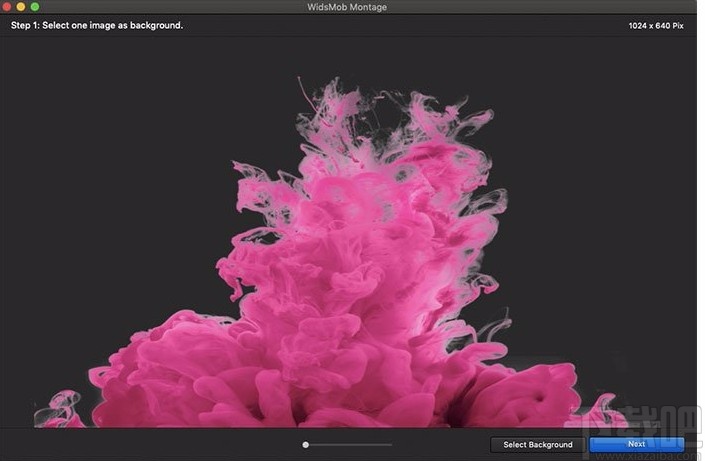Maximize window with green button
This screenshot has width=705, height=461.
pos(35,7)
